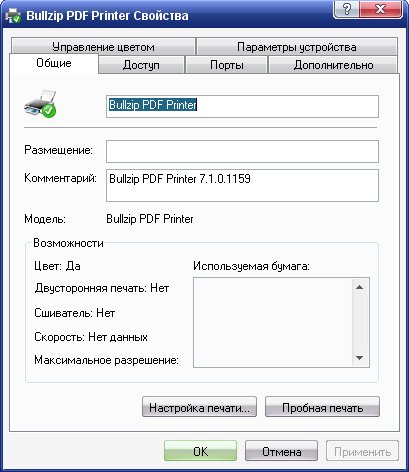Switch to the Доступ tab

click(x=141, y=65)
